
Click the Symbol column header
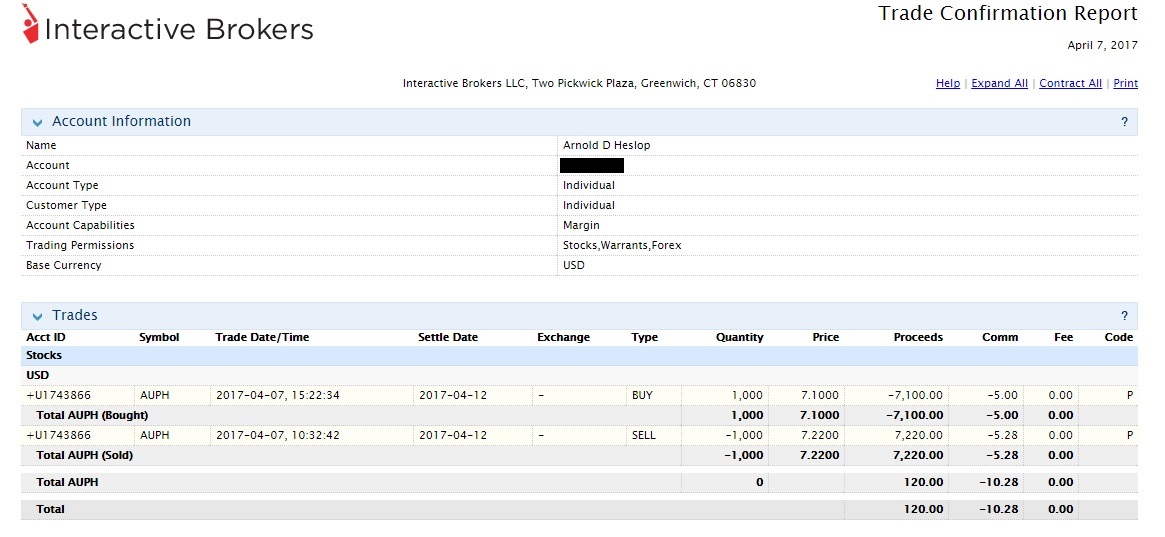point(159,337)
